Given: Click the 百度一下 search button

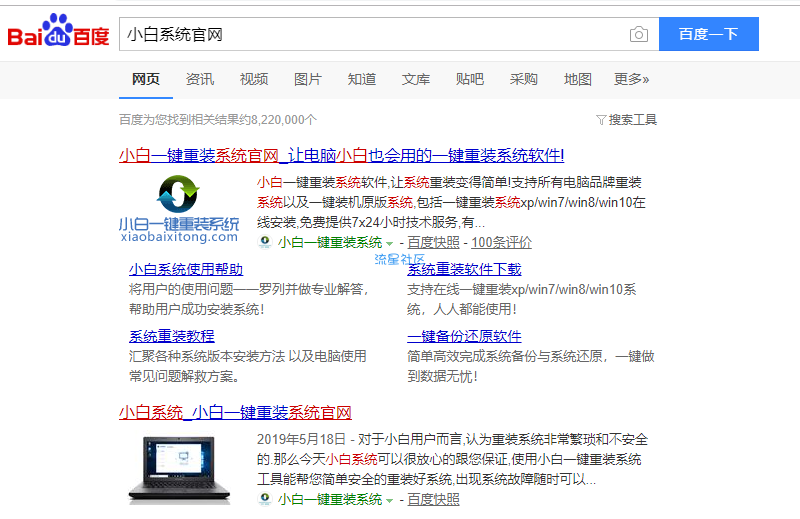Looking at the screenshot, I should pos(709,34).
